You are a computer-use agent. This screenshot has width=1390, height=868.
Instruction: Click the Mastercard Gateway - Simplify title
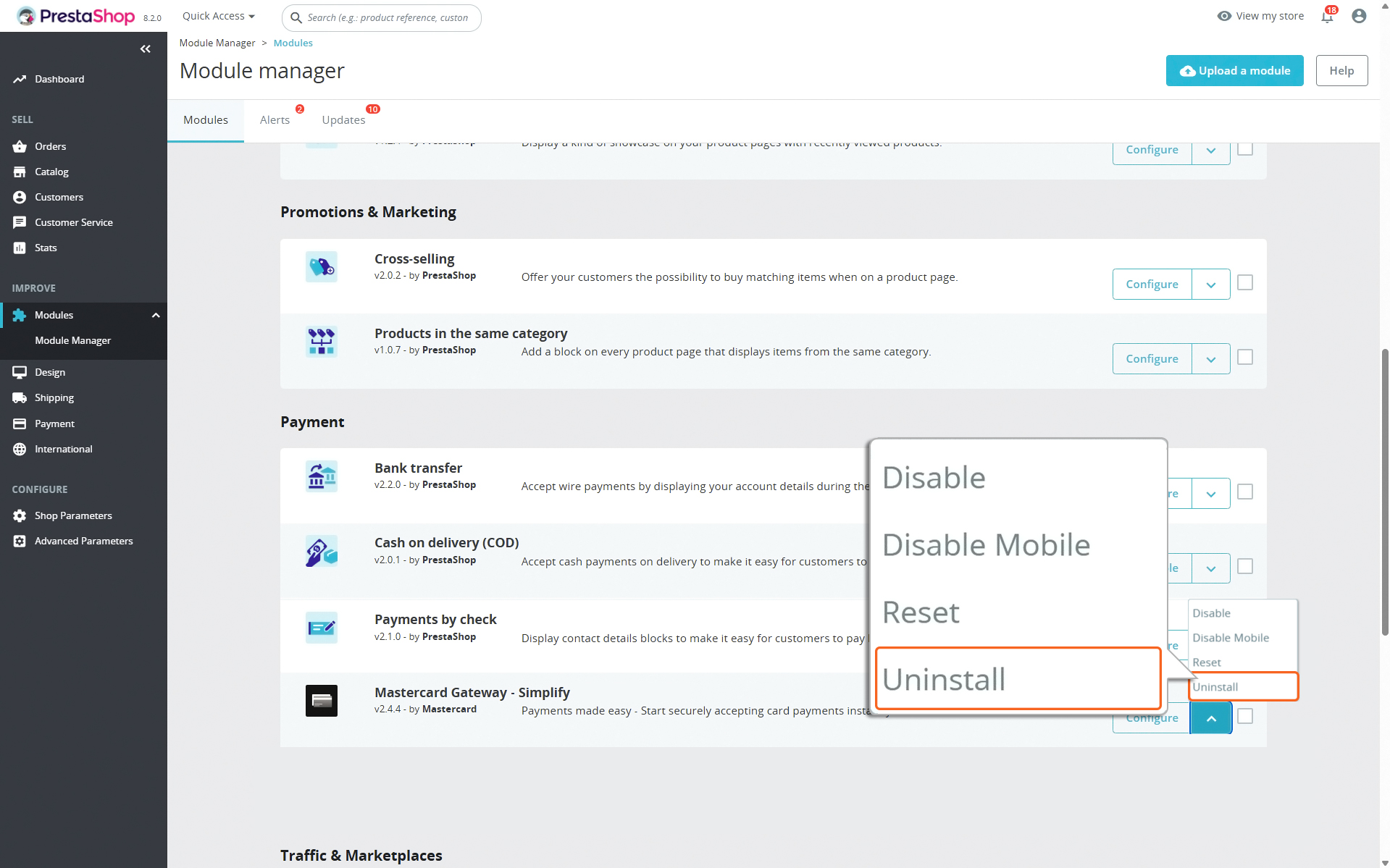coord(472,692)
